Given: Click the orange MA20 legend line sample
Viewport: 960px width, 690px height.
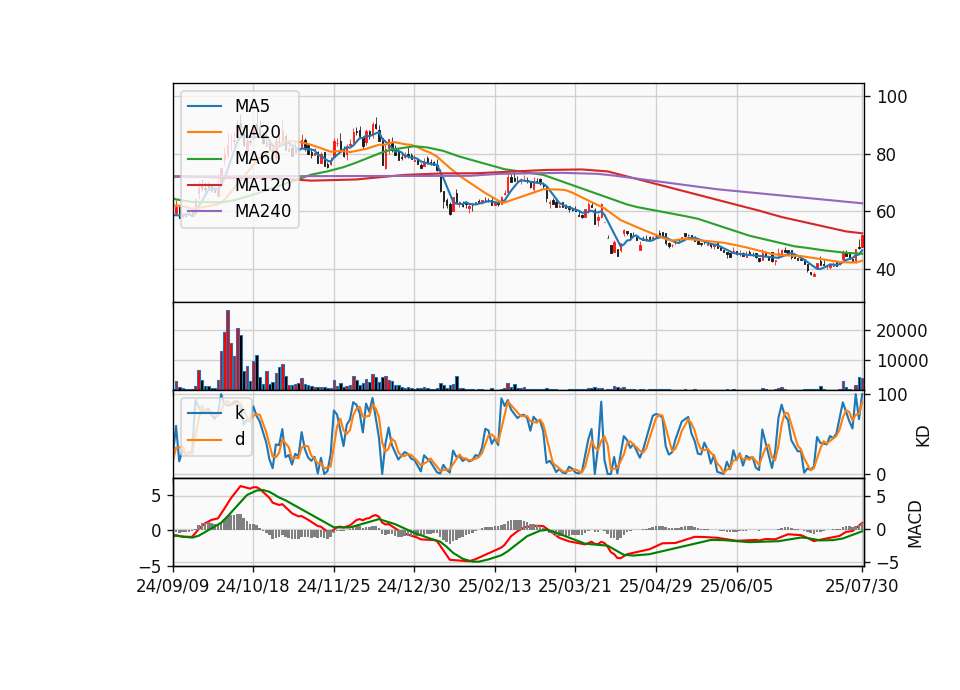Looking at the screenshot, I should point(204,132).
